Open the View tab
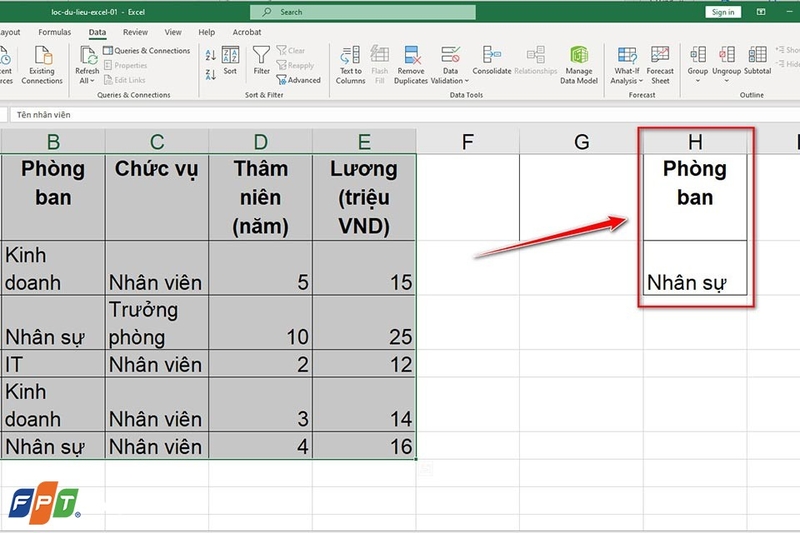The image size is (800, 533). point(173,32)
